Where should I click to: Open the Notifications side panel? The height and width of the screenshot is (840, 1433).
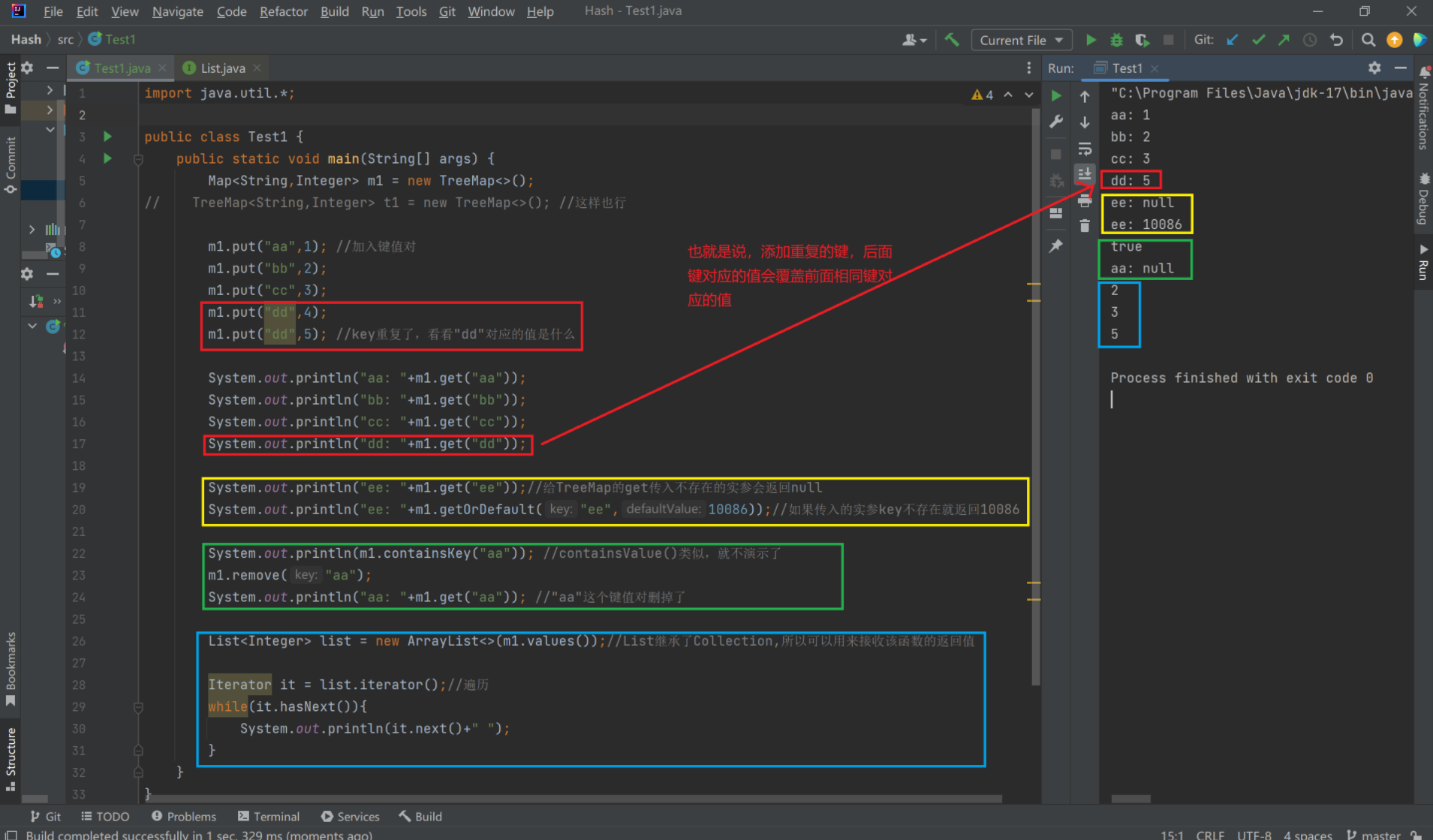[1423, 107]
